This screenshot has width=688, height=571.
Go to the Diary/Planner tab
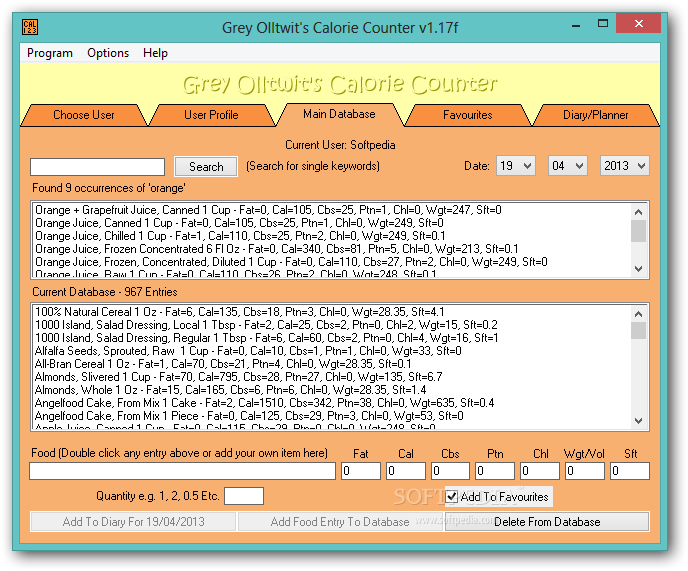click(x=595, y=115)
